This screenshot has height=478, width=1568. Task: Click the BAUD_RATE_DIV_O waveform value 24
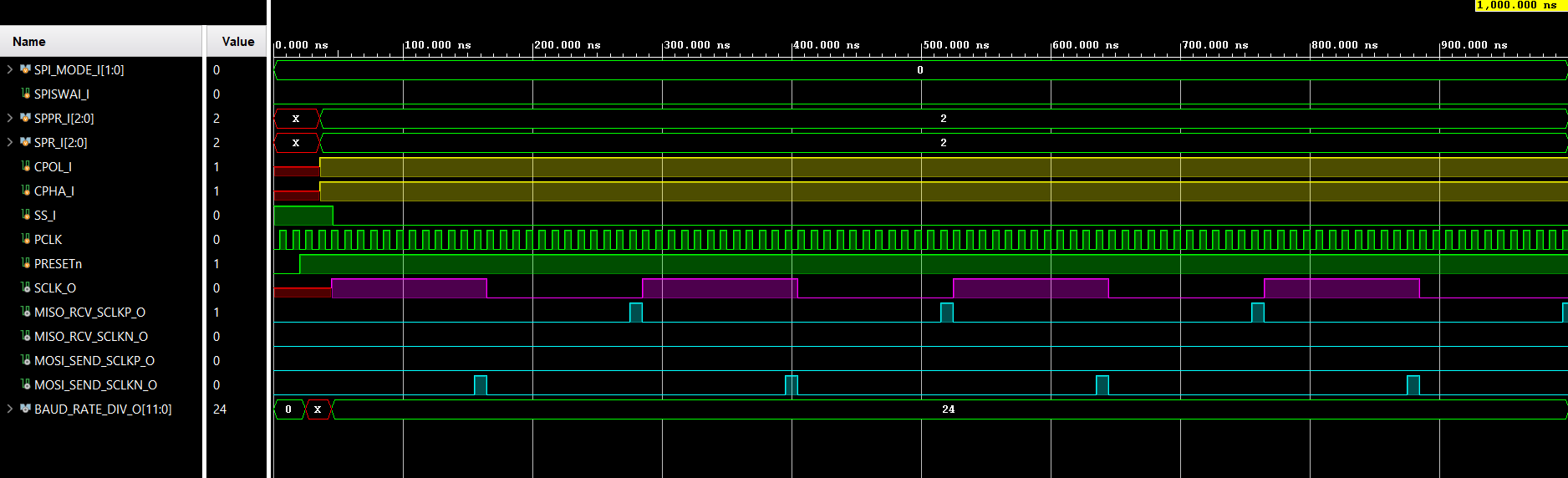coord(948,409)
